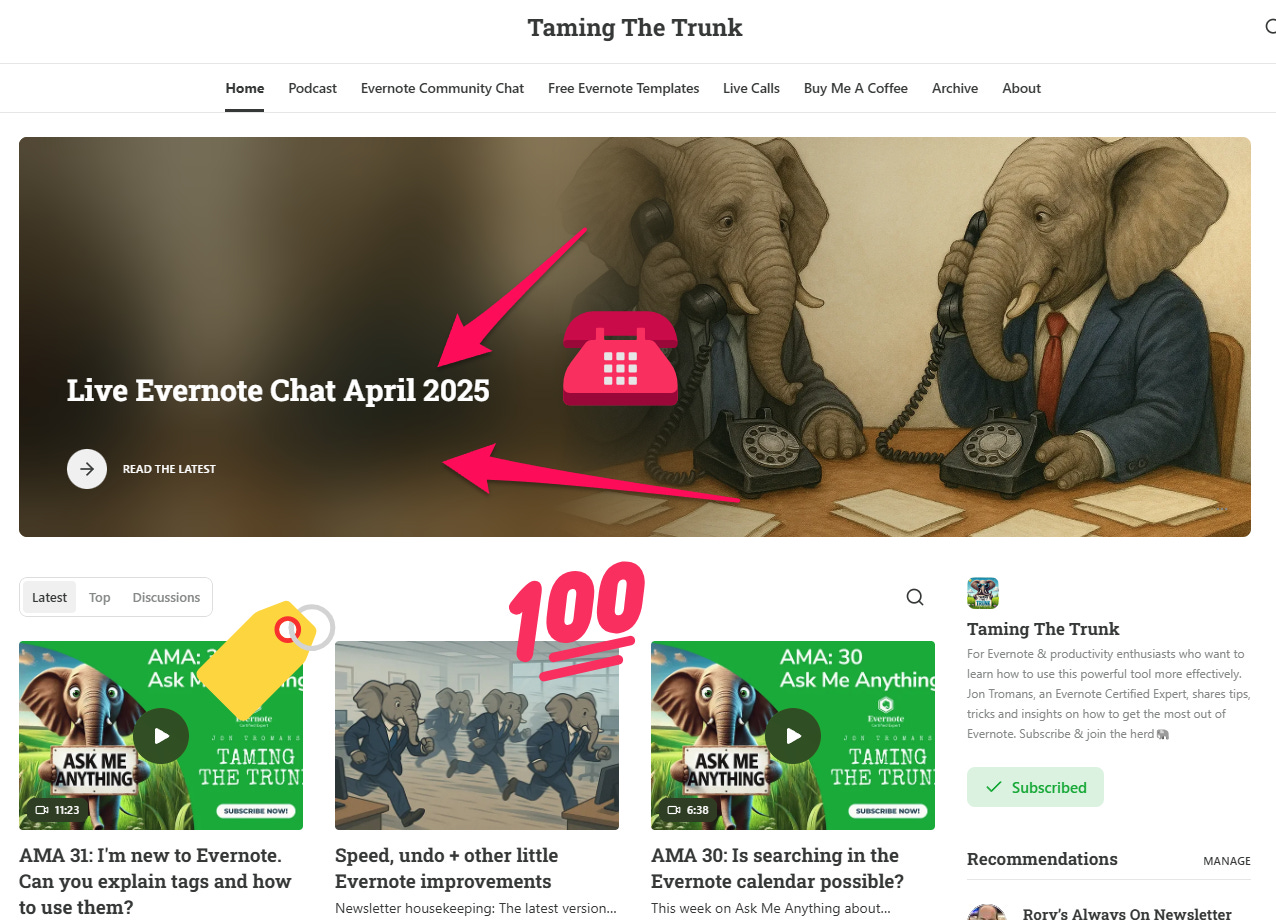Open Free Evernote Templates page

click(x=623, y=88)
